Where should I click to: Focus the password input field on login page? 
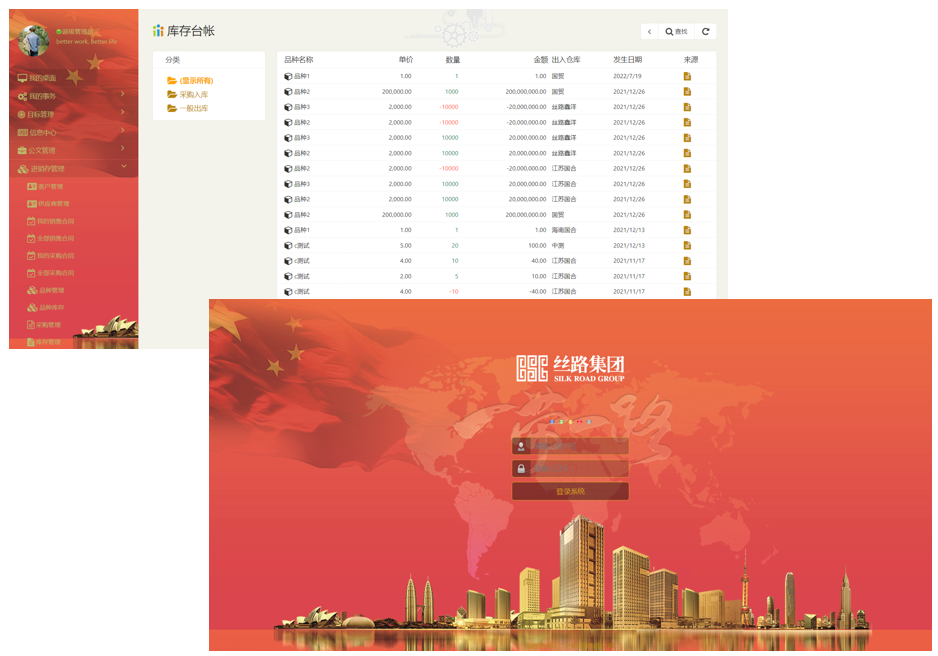pyautogui.click(x=570, y=469)
